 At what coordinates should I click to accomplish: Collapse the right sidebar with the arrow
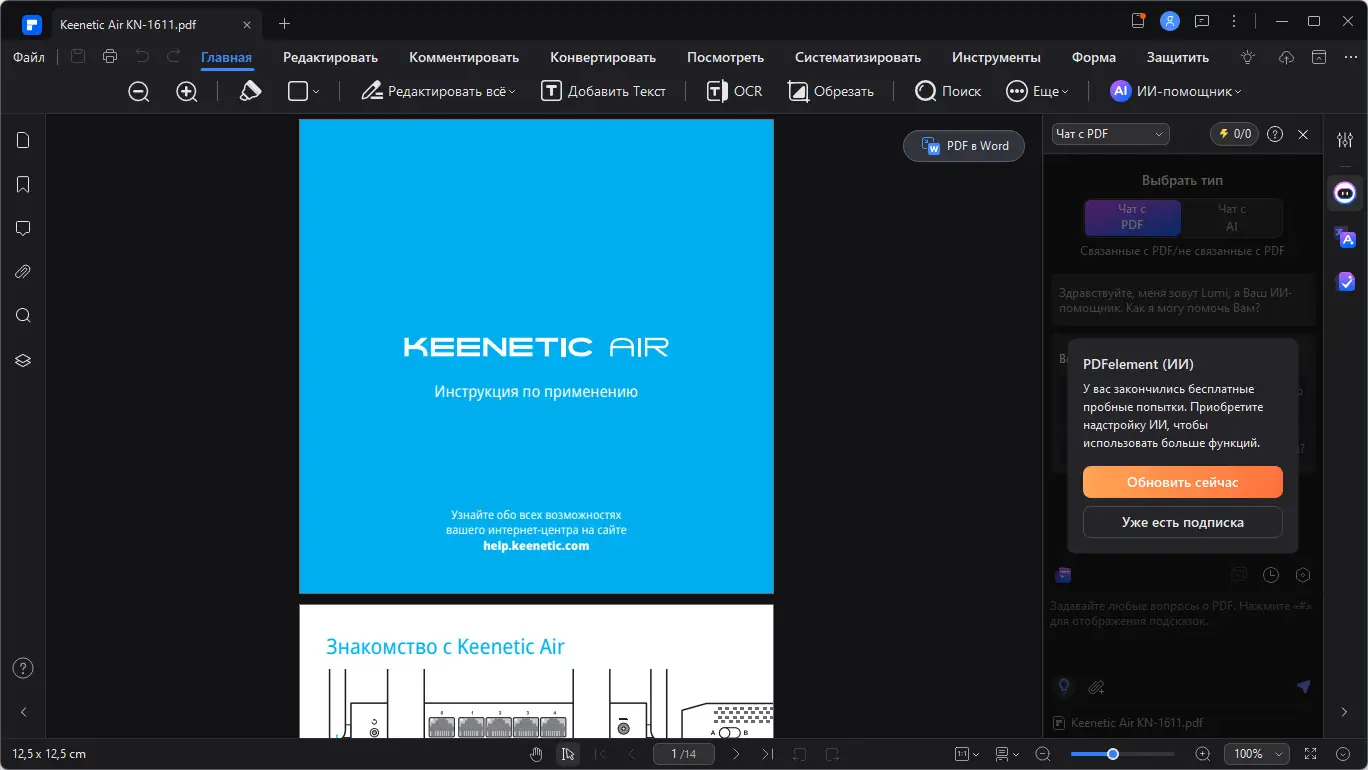pyautogui.click(x=1345, y=712)
